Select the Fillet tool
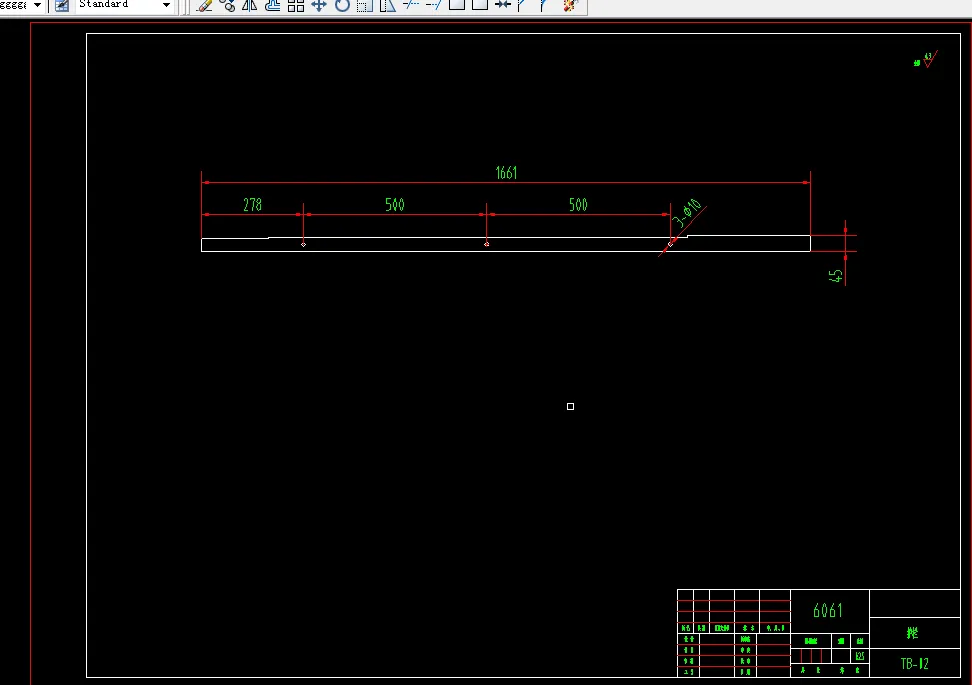Image resolution: width=972 pixels, height=685 pixels. click(x=544, y=5)
